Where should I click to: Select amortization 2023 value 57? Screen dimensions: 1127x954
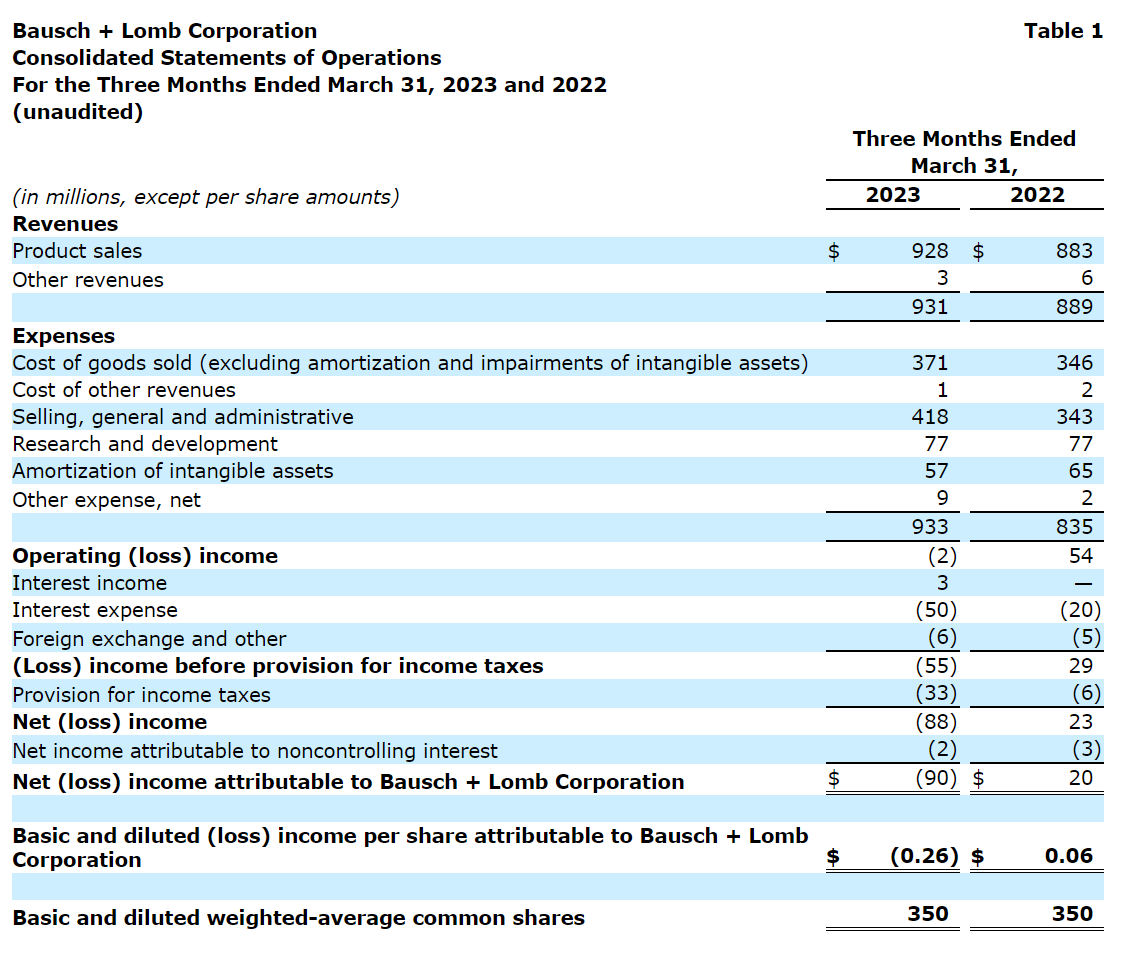[x=937, y=471]
